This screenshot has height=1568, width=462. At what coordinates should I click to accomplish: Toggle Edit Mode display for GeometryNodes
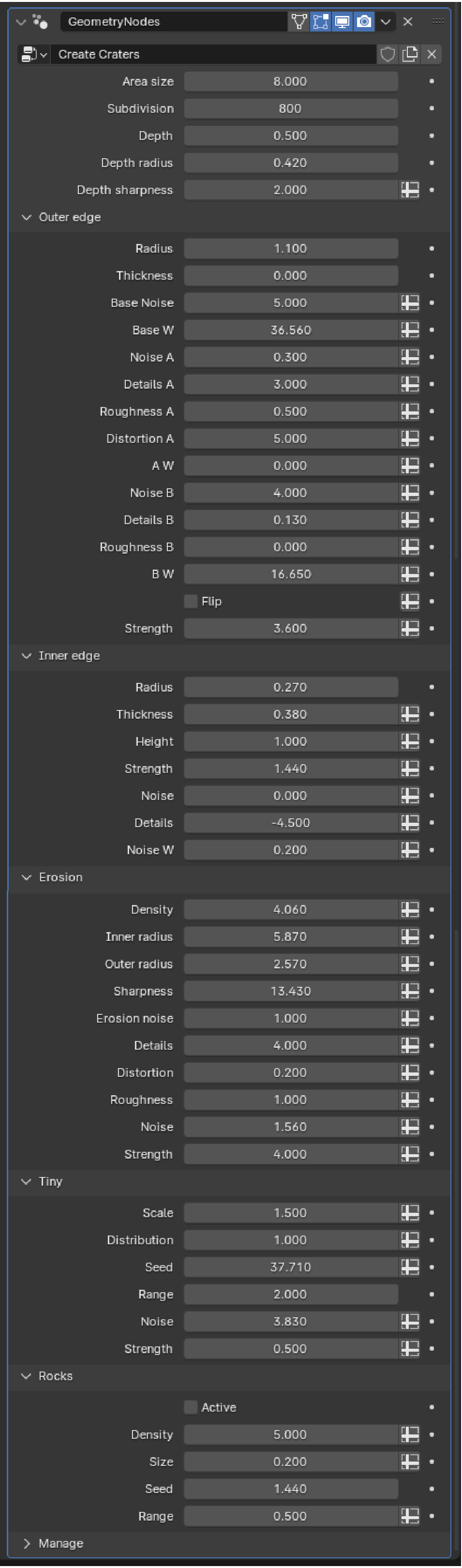click(x=320, y=22)
